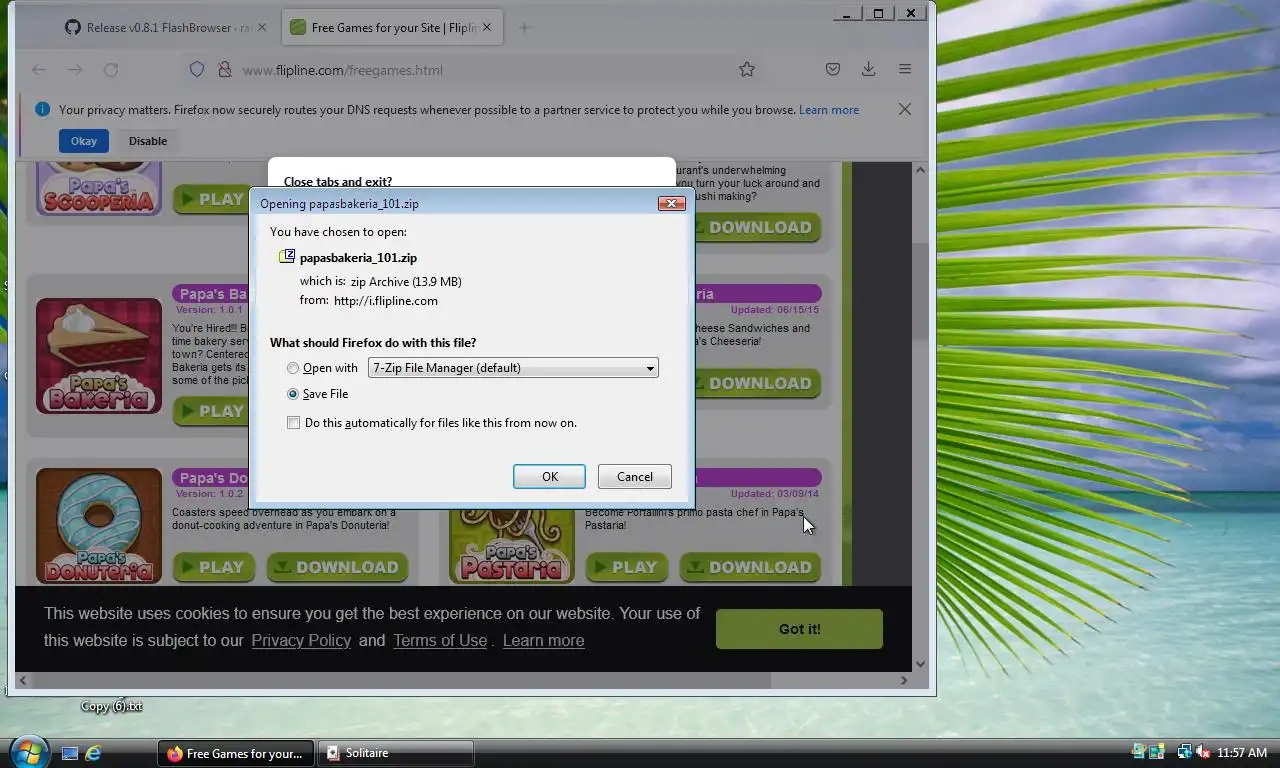Screen dimensions: 1280x768
Task: Click the Papa's Donuteria game thumbnail
Action: pyautogui.click(x=99, y=526)
